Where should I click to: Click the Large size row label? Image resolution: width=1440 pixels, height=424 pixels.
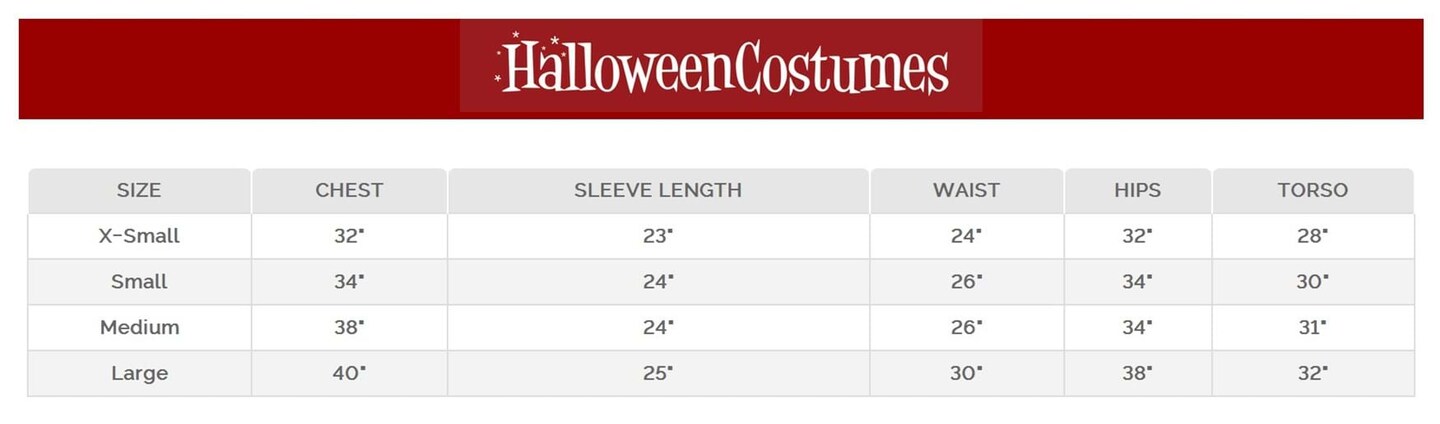point(139,373)
